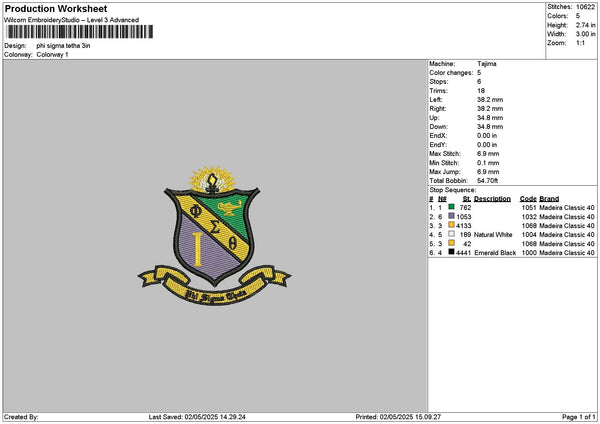Image resolution: width=600 pixels, height=424 pixels.
Task: Click the 'Description' column header
Action: coord(492,199)
